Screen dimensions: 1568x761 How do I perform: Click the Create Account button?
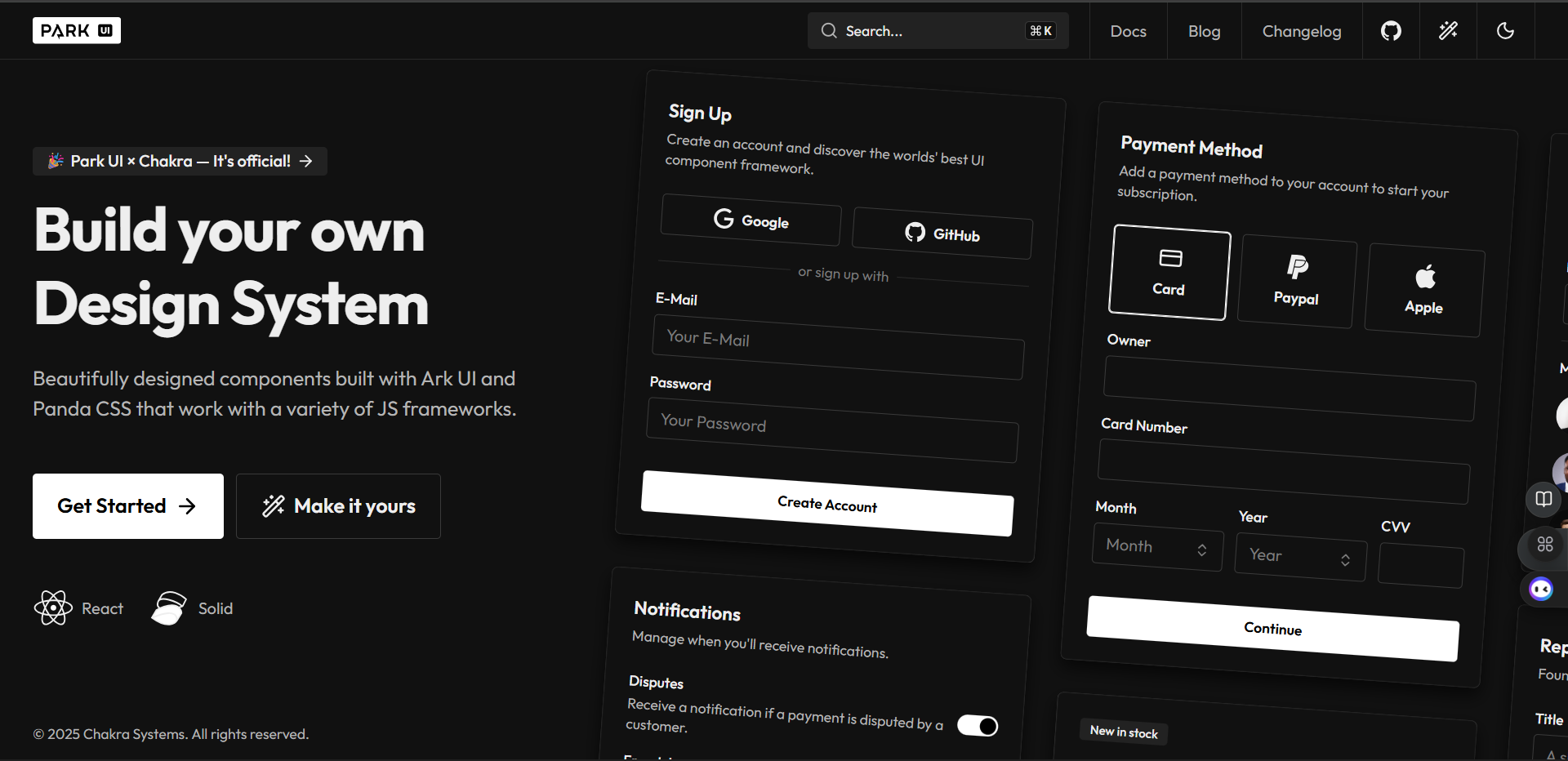(827, 504)
